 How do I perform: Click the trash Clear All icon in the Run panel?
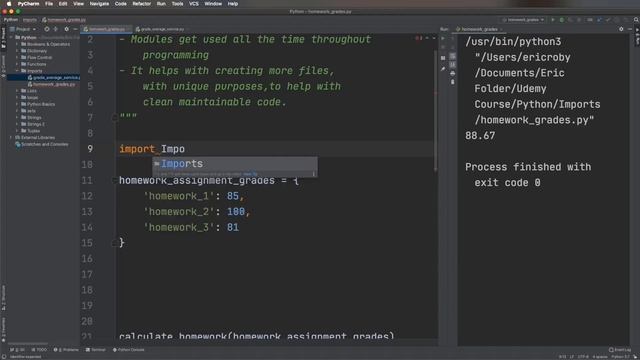tap(453, 82)
